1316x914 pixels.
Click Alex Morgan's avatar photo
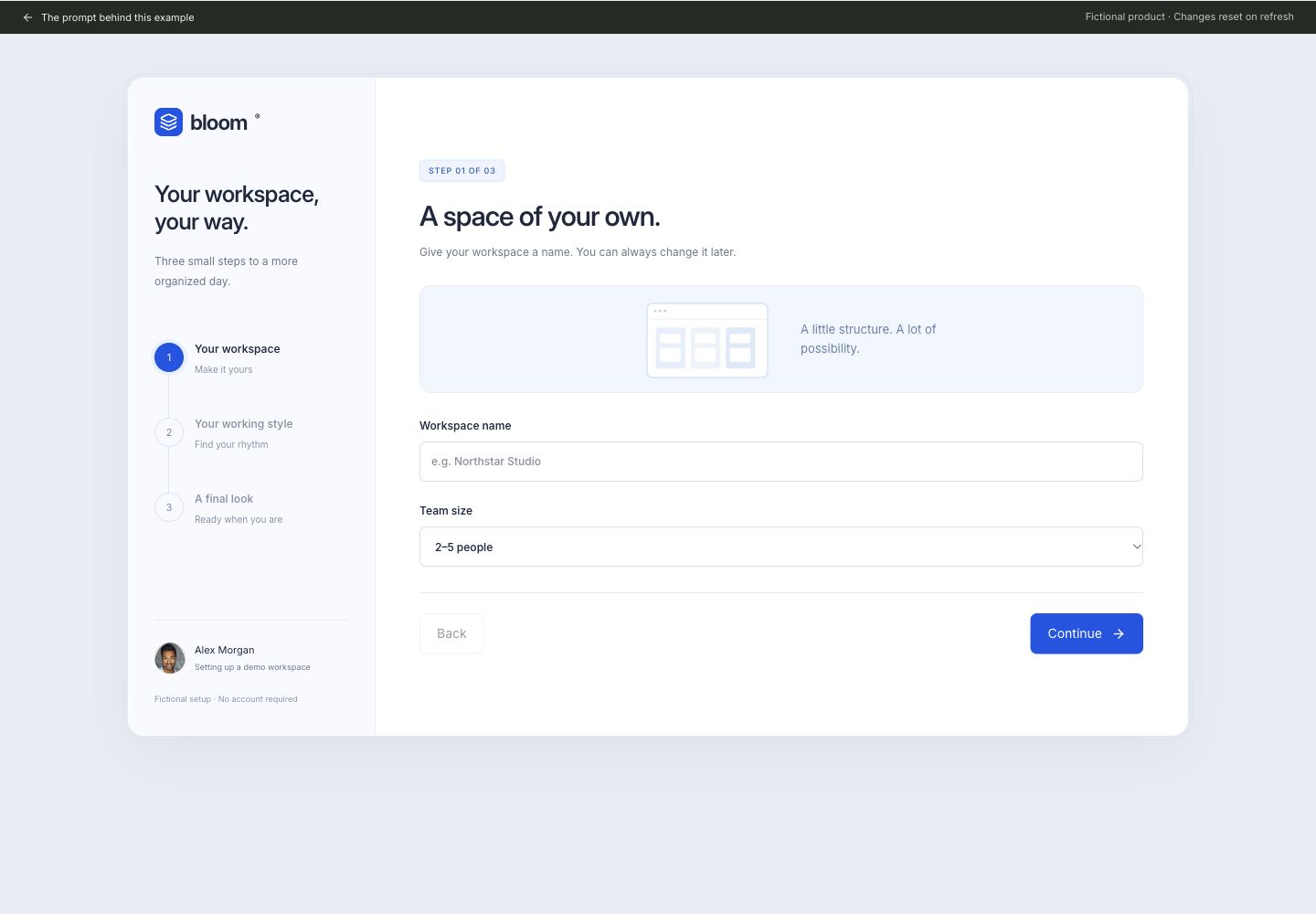click(x=170, y=658)
